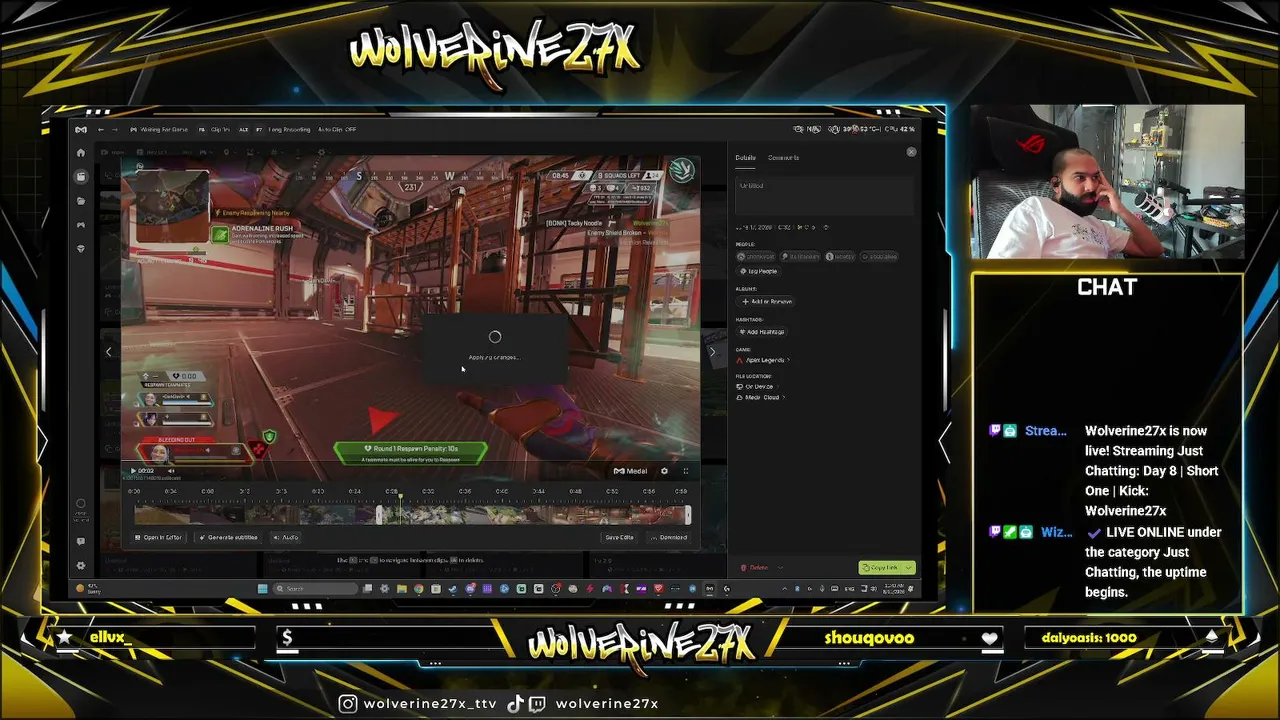Click the left trim handle on timeline
Image resolution: width=1280 pixels, height=720 pixels.
tap(379, 515)
